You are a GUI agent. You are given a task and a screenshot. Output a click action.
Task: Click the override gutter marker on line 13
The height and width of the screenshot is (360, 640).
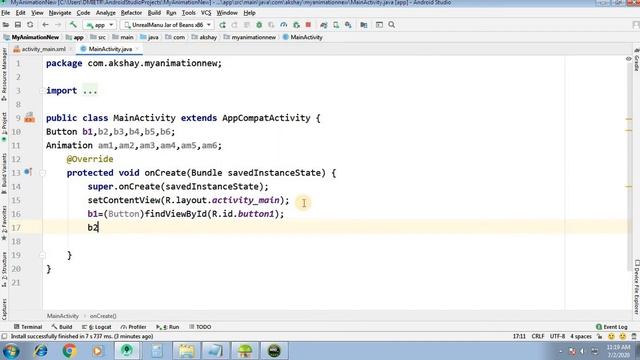tap(28, 172)
